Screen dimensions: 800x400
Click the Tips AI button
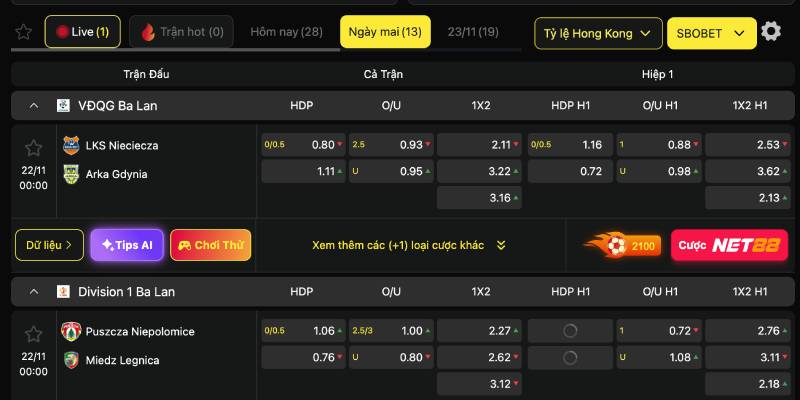[126, 245]
